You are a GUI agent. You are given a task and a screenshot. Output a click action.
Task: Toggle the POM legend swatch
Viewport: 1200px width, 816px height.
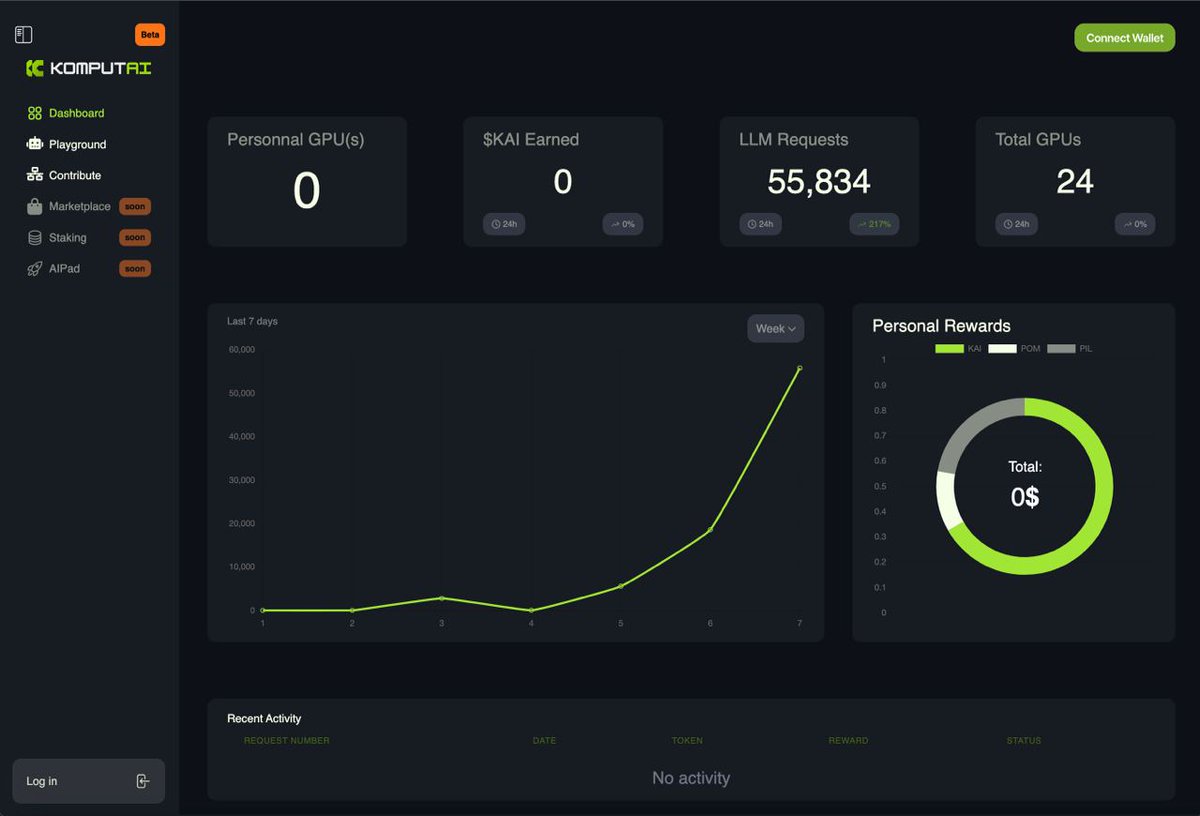pyautogui.click(x=1002, y=348)
